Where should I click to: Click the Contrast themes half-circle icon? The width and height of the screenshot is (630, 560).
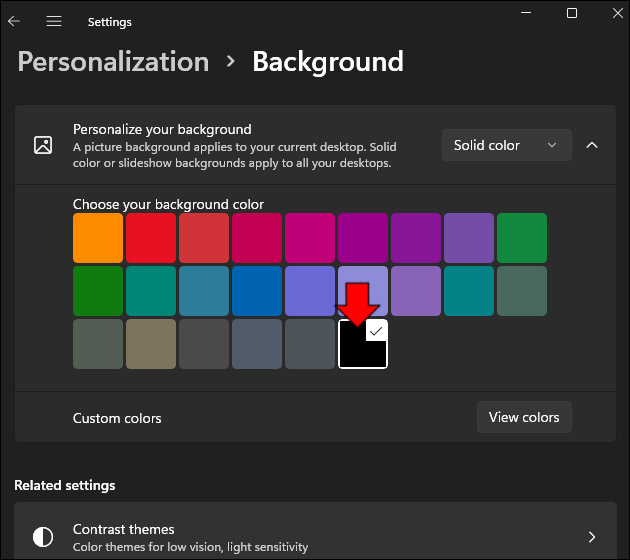coord(43,537)
